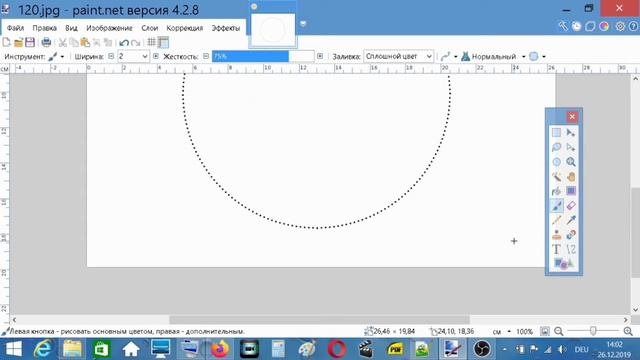The height and width of the screenshot is (360, 640).
Task: Open the Вид menu
Action: [71, 28]
